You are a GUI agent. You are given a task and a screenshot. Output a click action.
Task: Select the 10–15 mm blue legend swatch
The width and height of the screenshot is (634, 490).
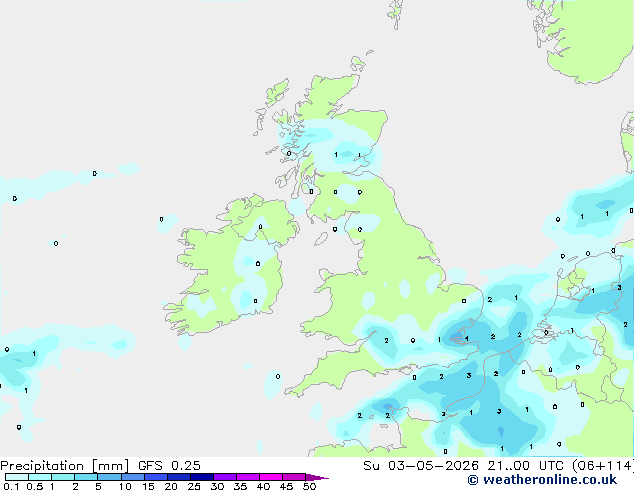click(x=133, y=477)
